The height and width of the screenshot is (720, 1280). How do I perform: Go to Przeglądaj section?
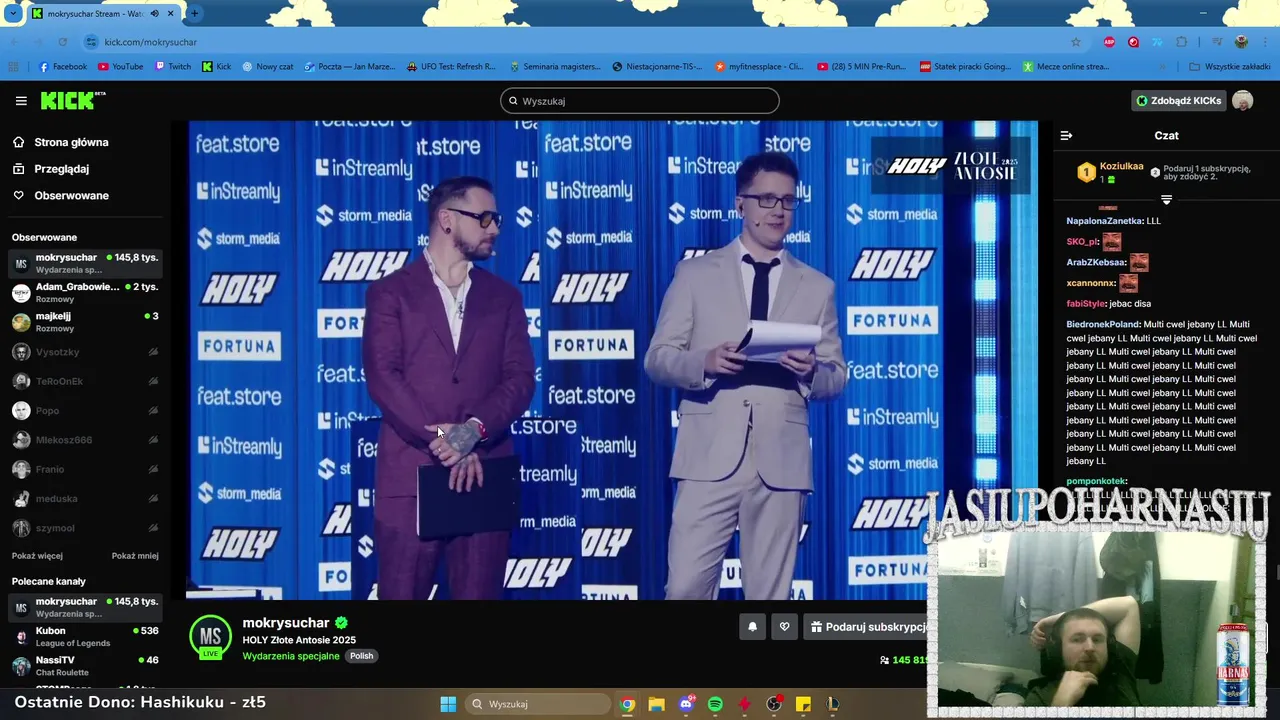61,169
